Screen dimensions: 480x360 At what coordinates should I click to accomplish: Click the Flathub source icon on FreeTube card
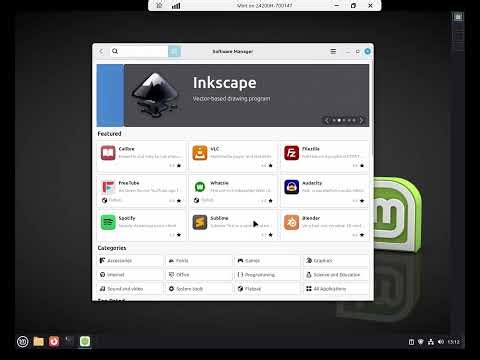105,200
